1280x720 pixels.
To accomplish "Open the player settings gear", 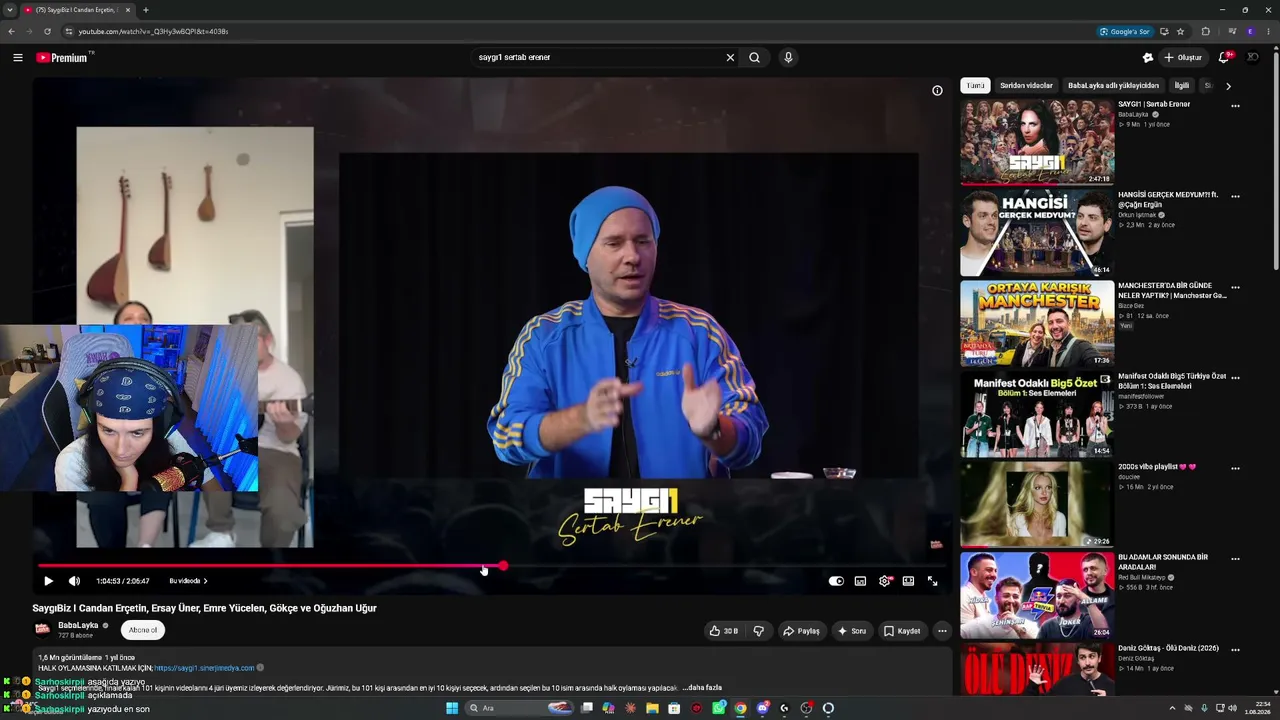I will (x=884, y=581).
